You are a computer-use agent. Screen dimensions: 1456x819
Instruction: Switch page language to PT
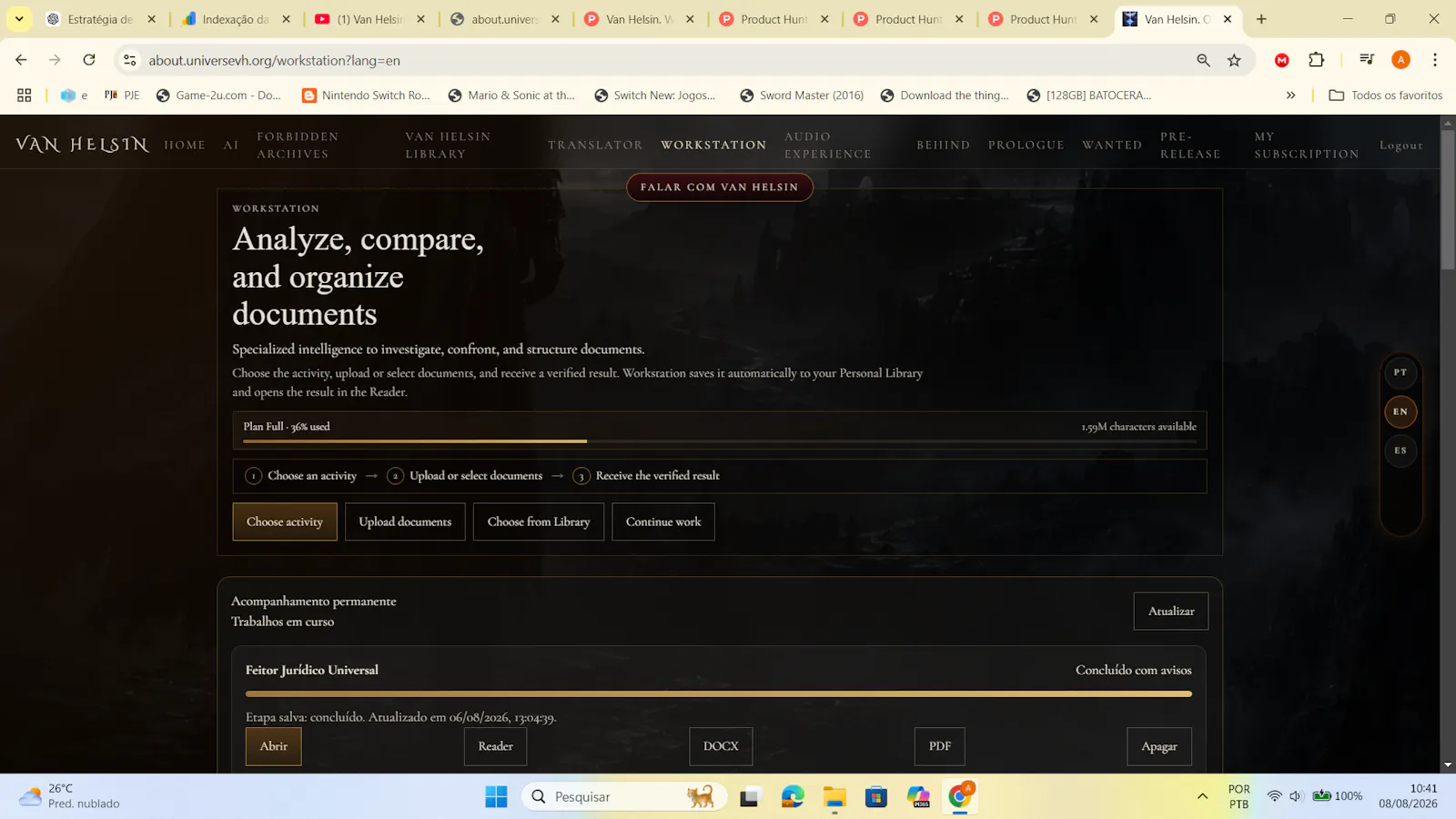coord(1400,372)
